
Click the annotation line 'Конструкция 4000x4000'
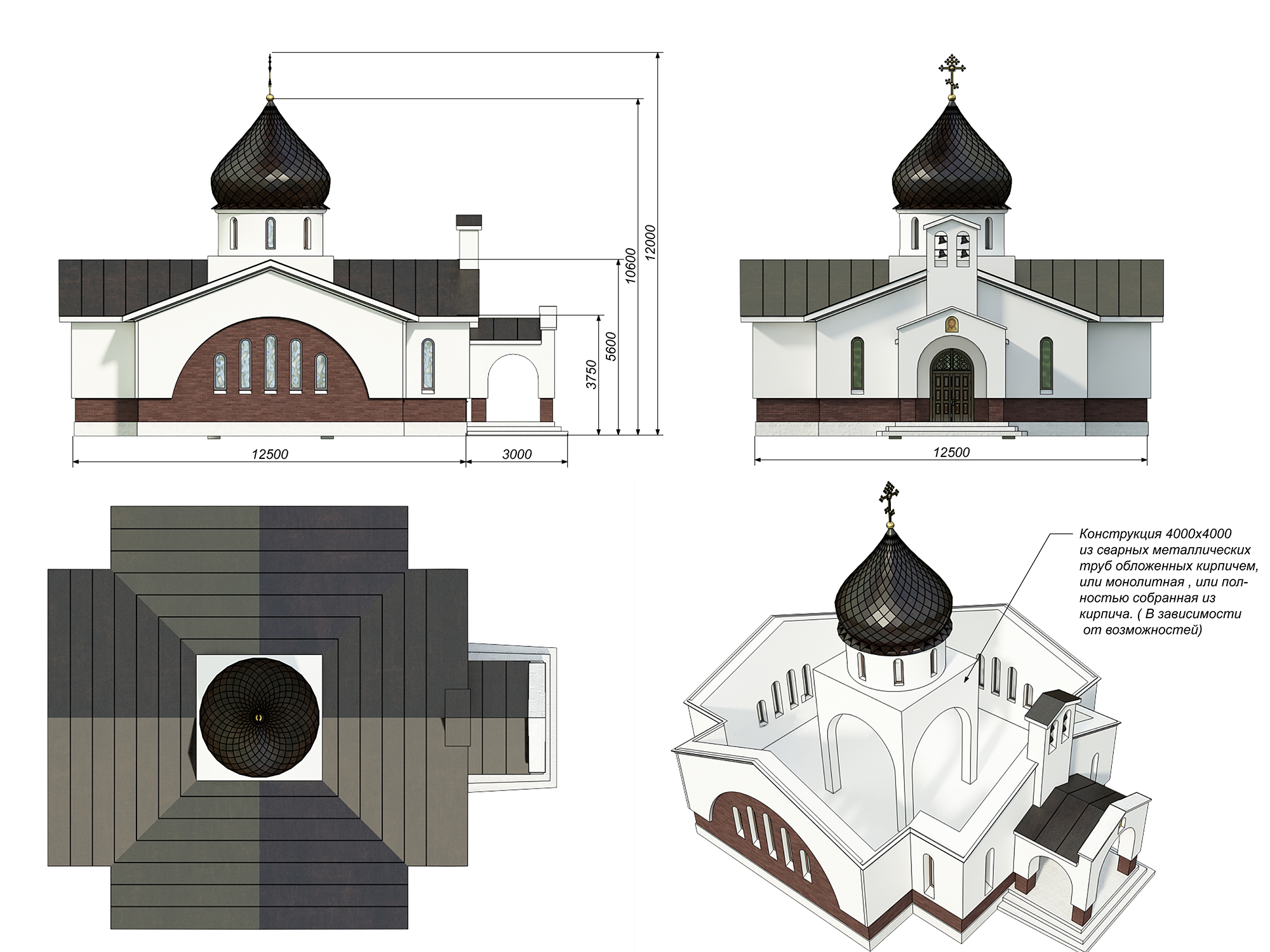click(x=1155, y=534)
